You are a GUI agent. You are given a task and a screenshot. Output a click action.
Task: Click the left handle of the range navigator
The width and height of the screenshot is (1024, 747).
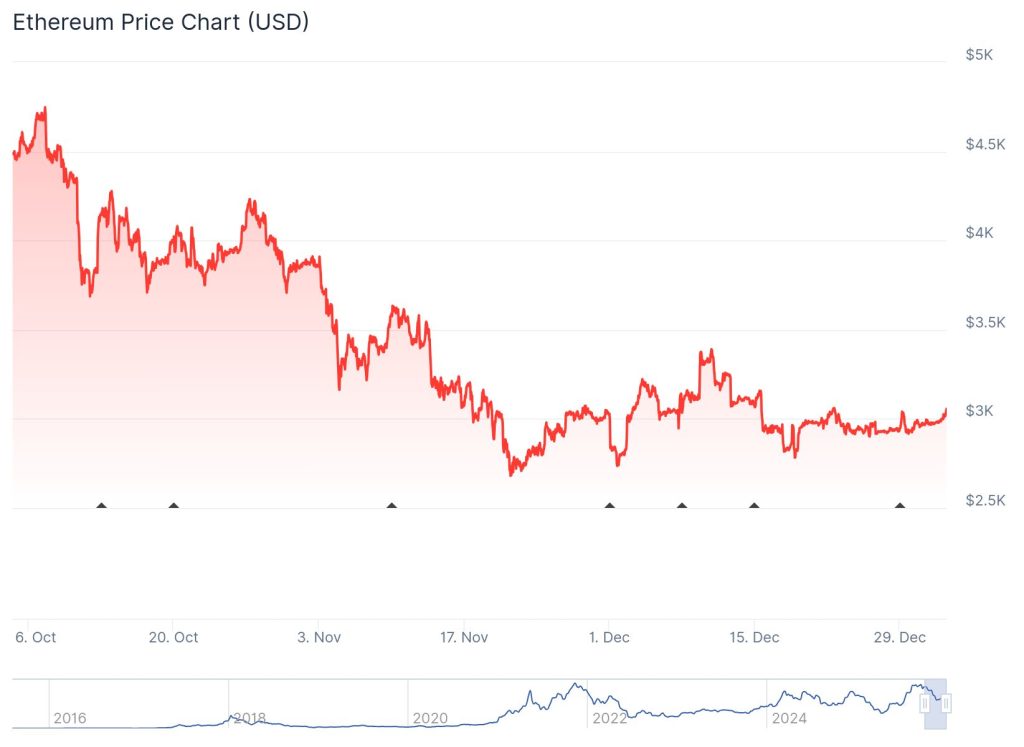925,704
